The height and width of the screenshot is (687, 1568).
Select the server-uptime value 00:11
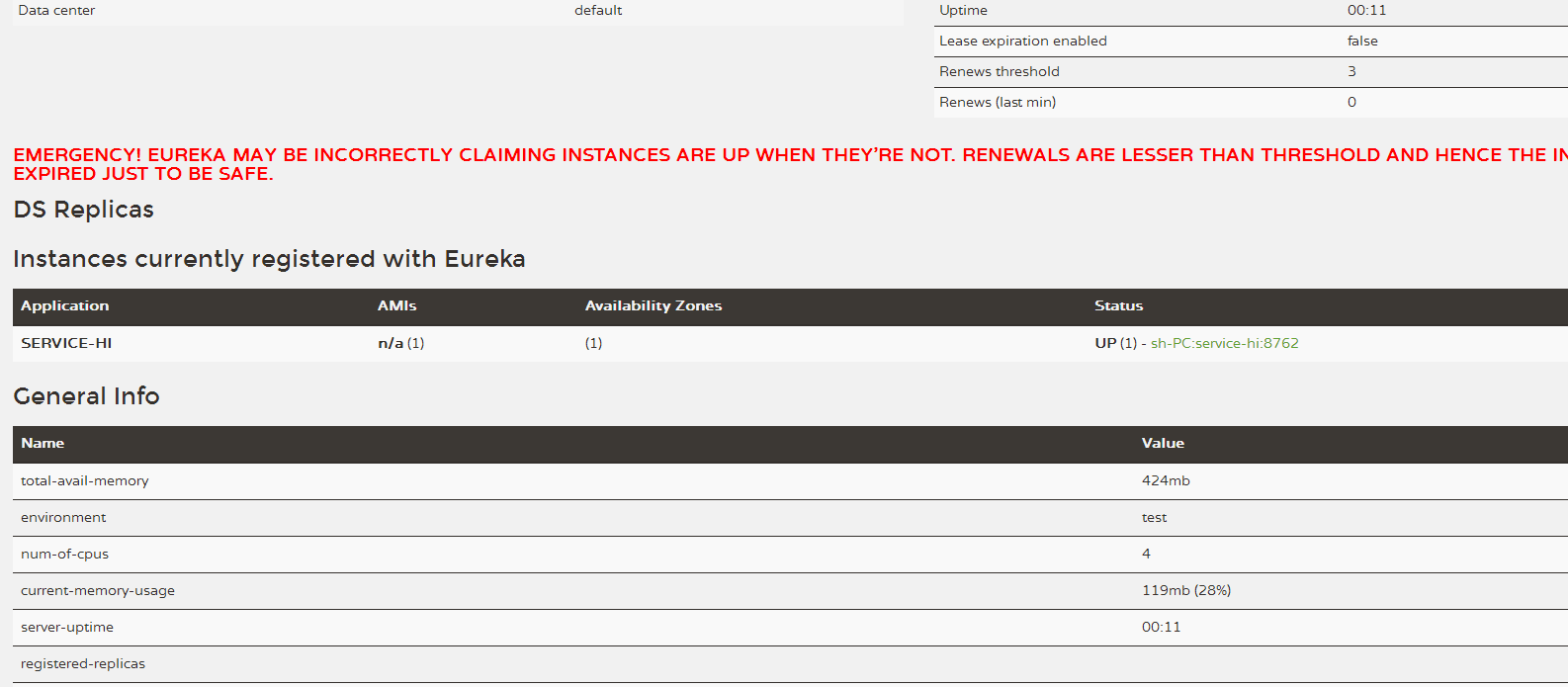click(1161, 627)
